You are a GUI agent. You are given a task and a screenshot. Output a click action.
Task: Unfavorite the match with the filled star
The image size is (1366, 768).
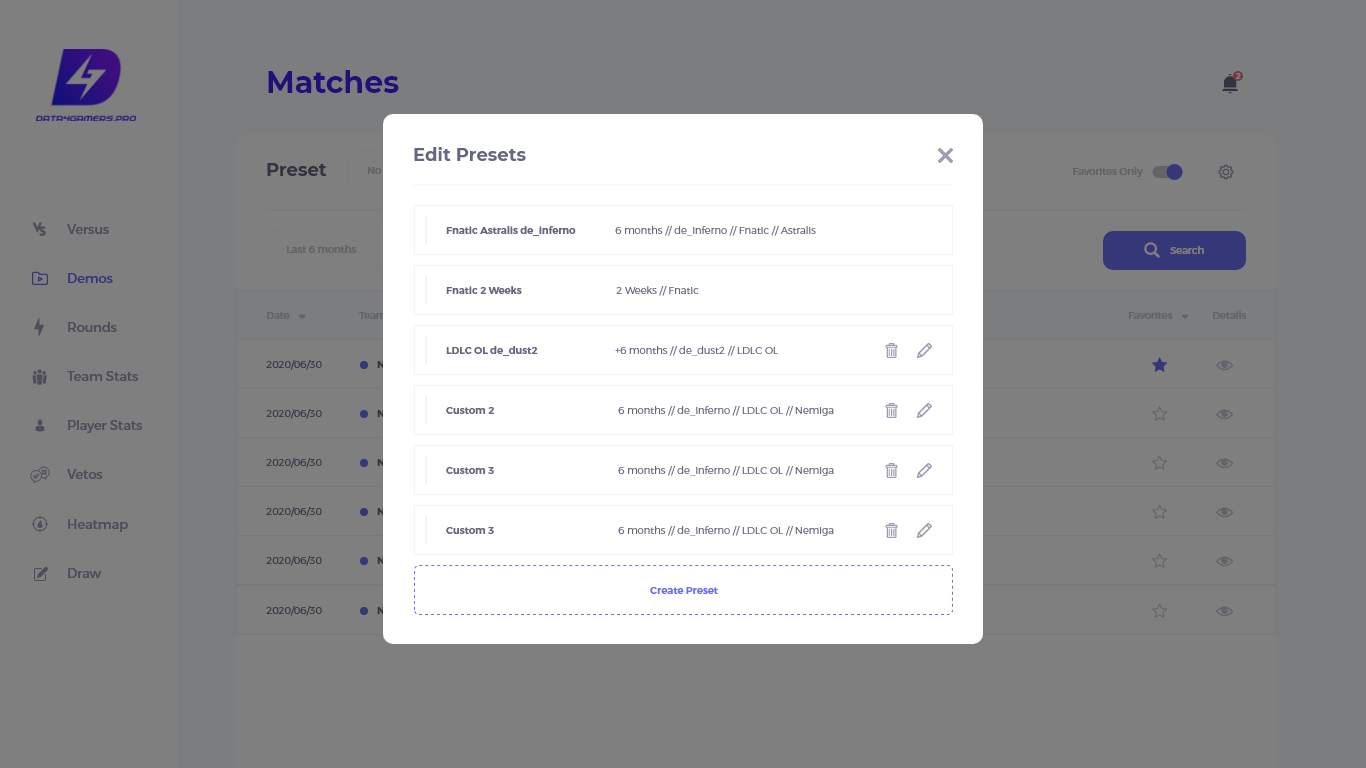pos(1159,365)
